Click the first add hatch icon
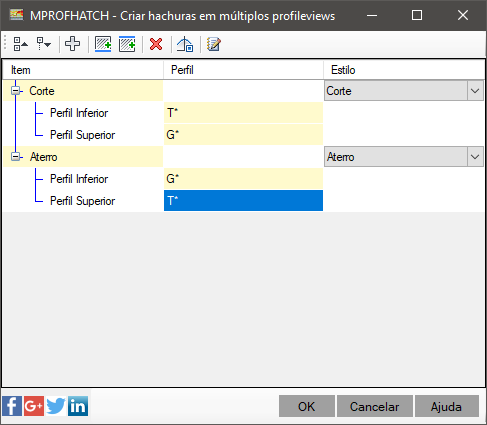This screenshot has height=425, width=487. pyautogui.click(x=103, y=44)
